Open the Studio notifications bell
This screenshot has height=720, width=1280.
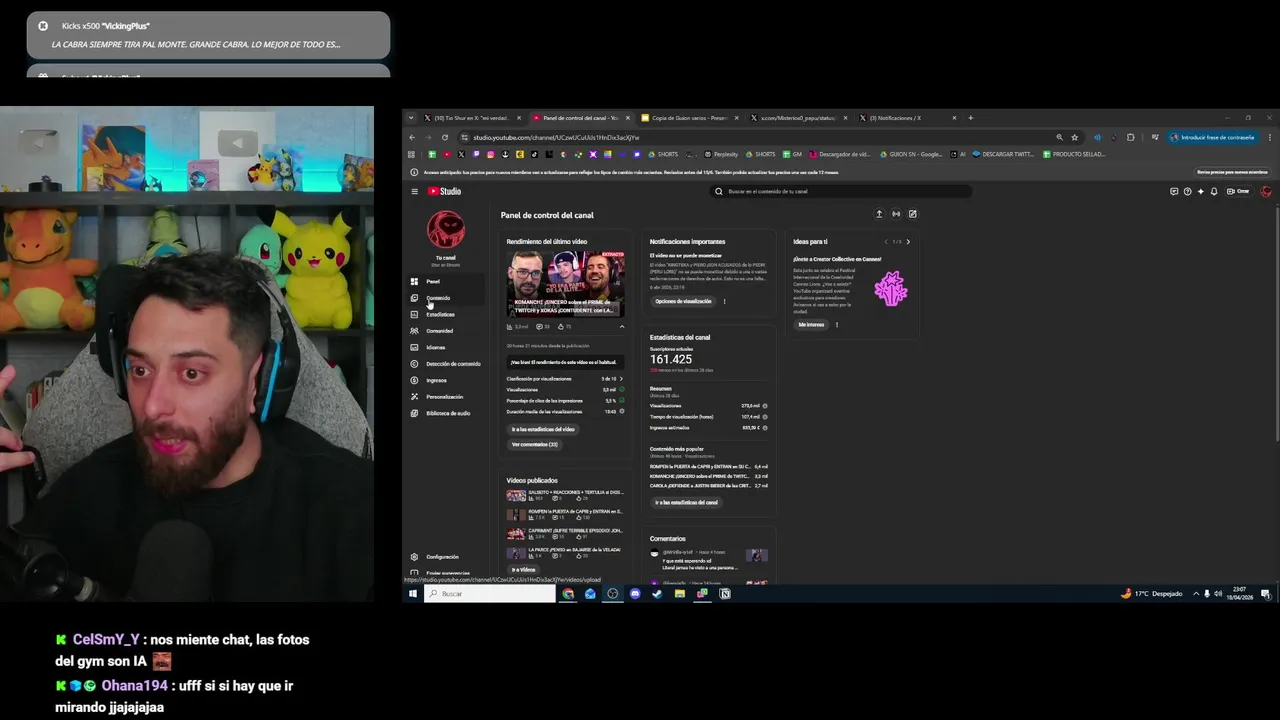coord(1214,191)
